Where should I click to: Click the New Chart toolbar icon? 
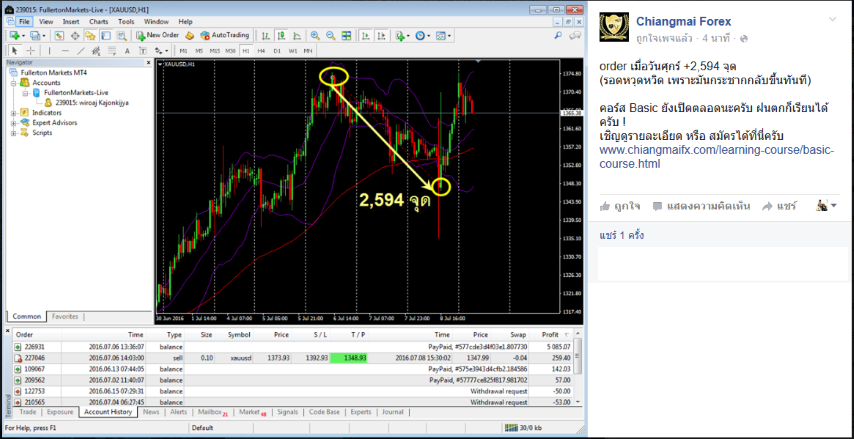tap(14, 35)
